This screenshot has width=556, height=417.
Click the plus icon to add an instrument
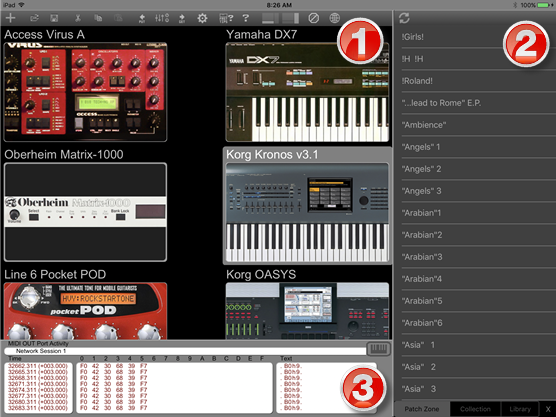click(x=11, y=18)
